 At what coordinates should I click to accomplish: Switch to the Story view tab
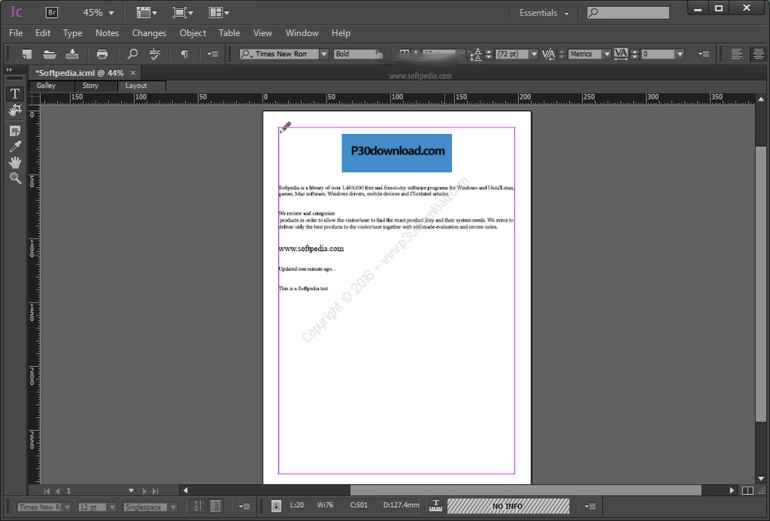point(90,86)
